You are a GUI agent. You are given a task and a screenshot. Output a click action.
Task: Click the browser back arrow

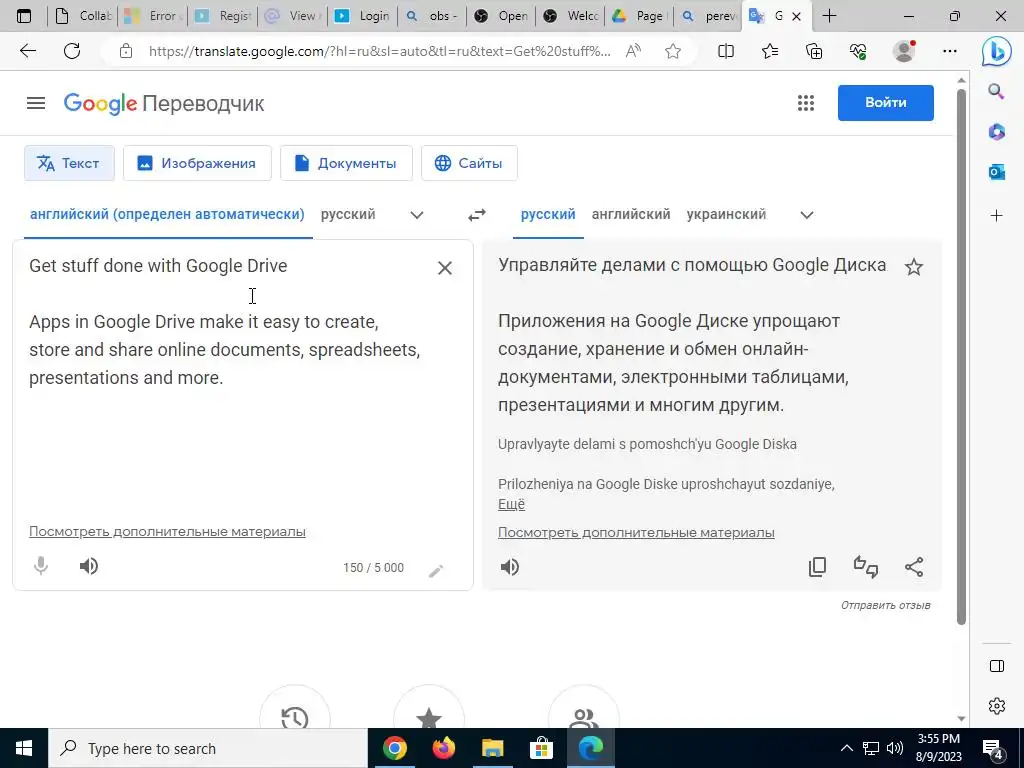(27, 51)
